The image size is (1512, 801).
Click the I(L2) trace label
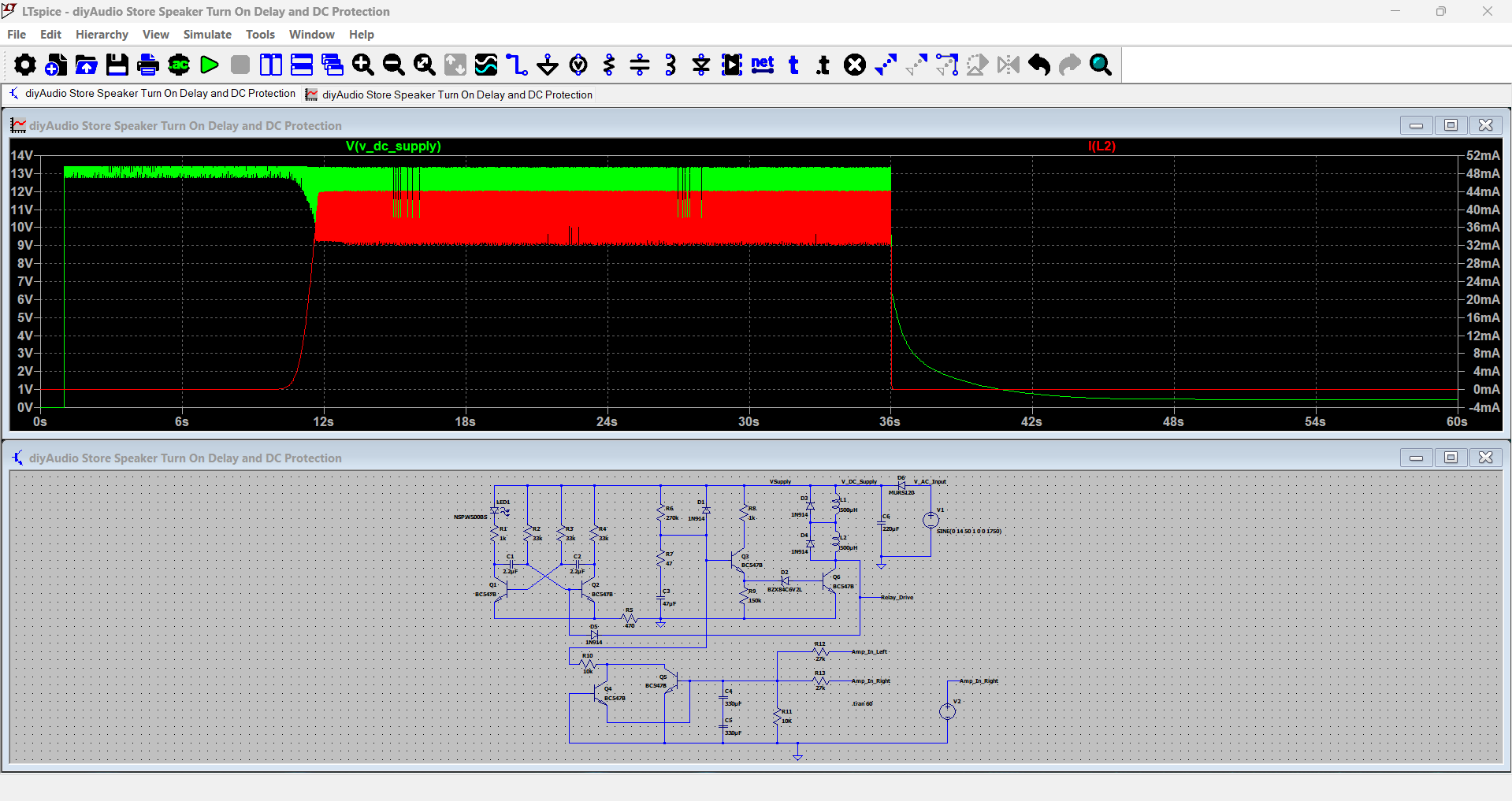pyautogui.click(x=1101, y=146)
